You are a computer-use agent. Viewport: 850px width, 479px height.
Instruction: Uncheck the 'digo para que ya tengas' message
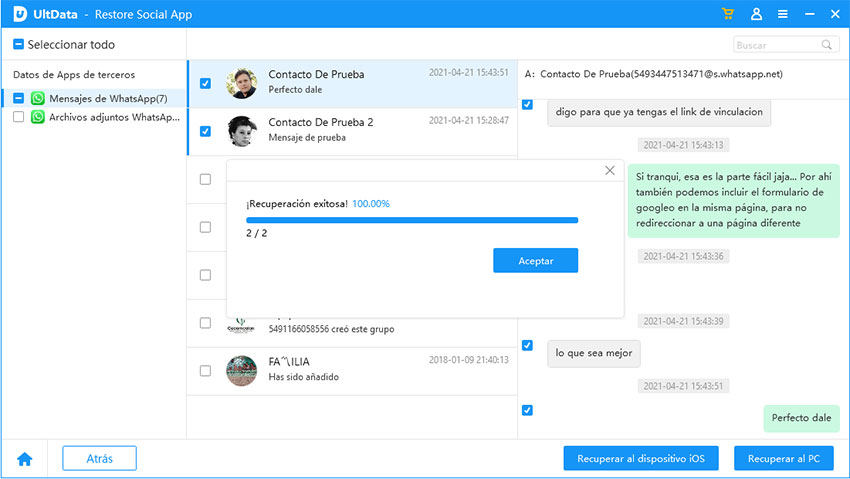pyautogui.click(x=527, y=104)
